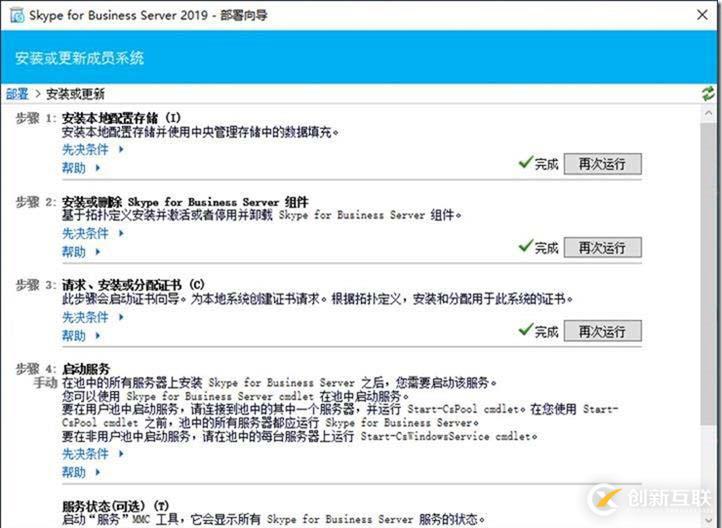Click the scrollbar down arrow
Viewport: 722px width, 528px height.
(708, 521)
